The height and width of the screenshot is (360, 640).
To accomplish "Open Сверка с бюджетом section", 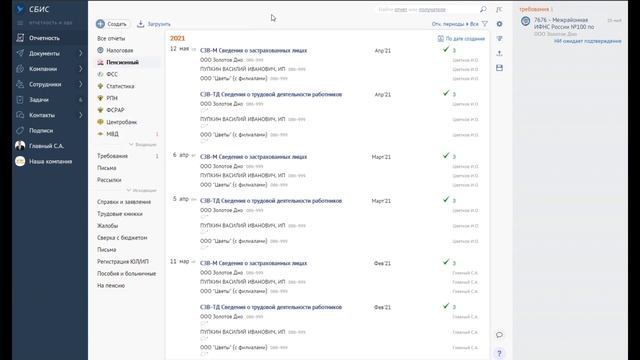I will pos(122,238).
